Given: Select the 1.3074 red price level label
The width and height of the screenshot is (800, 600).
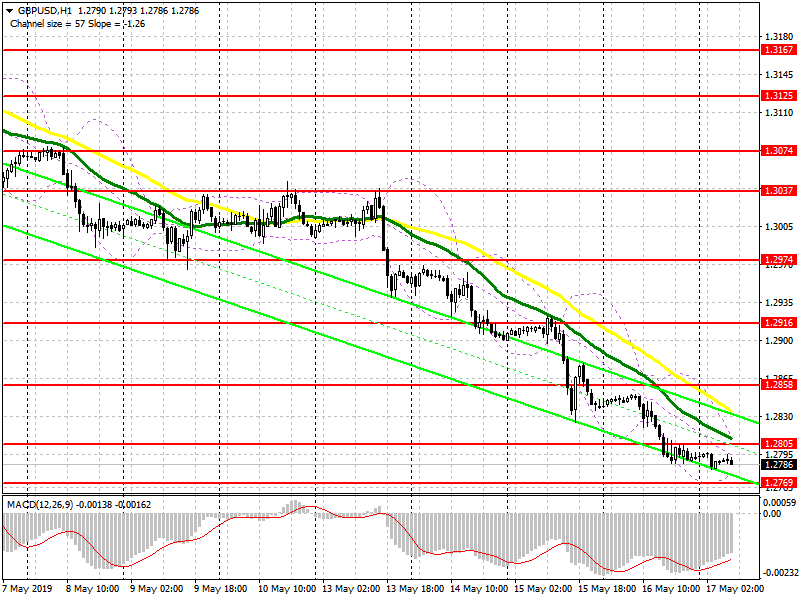Looking at the screenshot, I should [x=779, y=151].
